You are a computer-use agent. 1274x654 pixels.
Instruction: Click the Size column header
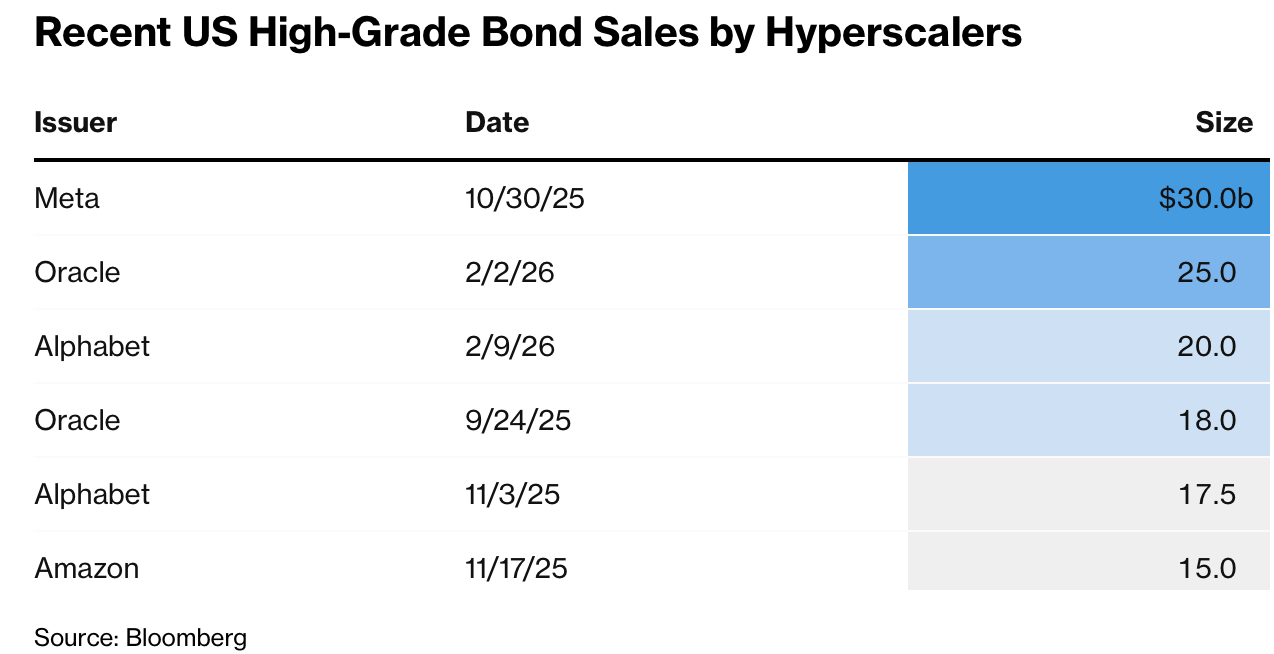pyautogui.click(x=1223, y=123)
